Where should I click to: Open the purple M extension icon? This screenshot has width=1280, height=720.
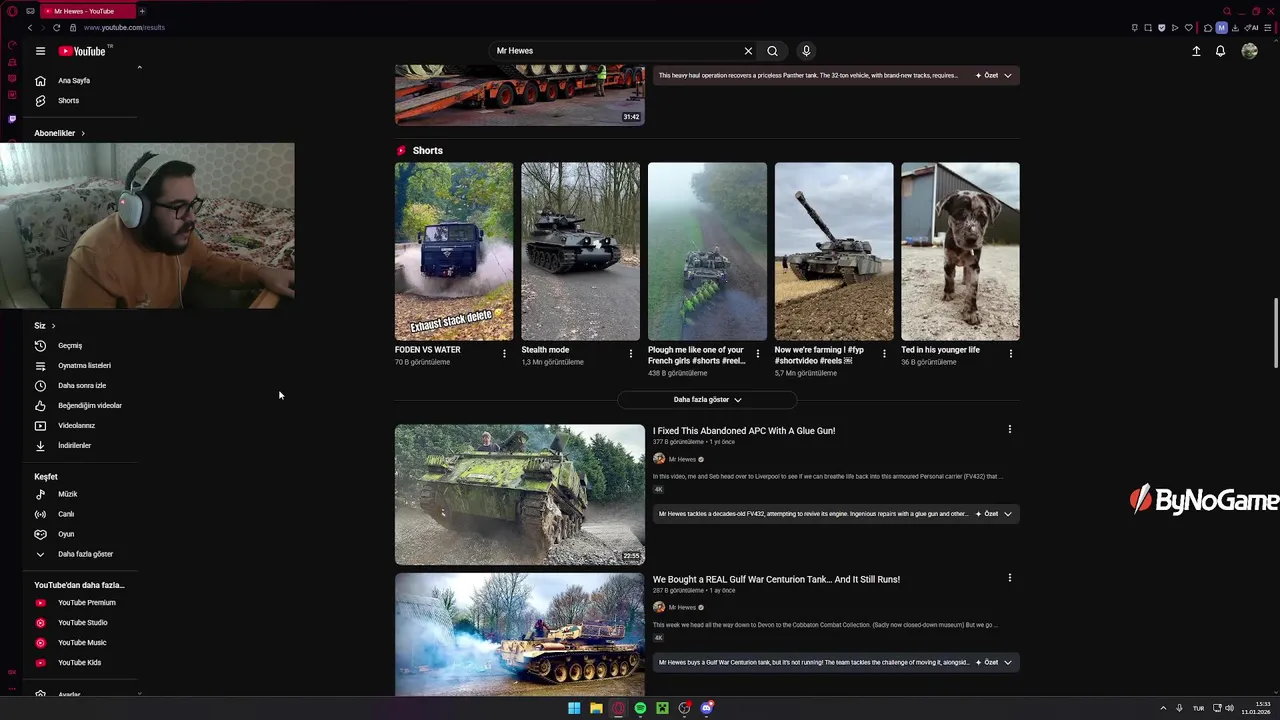pyautogui.click(x=1221, y=28)
